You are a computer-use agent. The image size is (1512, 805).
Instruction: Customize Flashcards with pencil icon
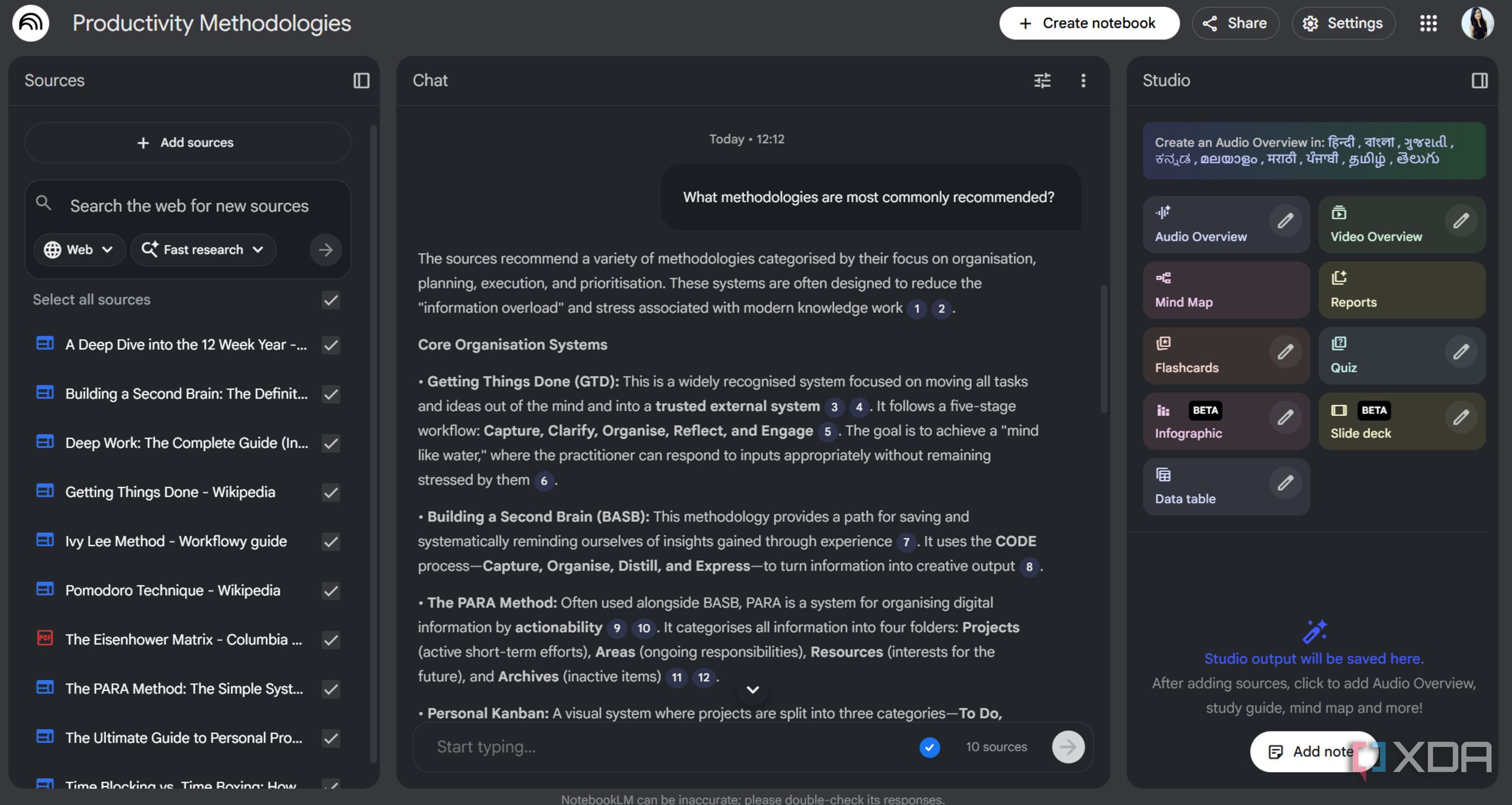pos(1285,351)
